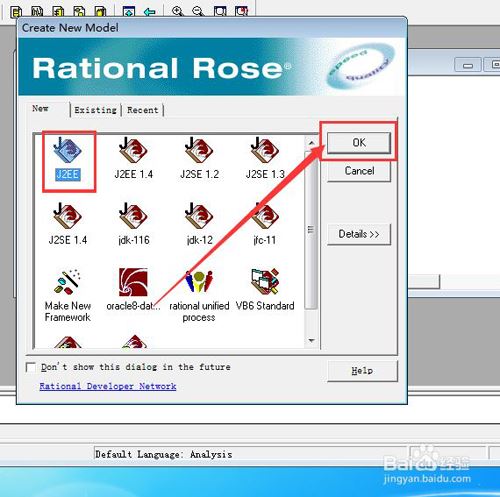Switch to the Recent tab
This screenshot has width=500, height=497.
[x=143, y=110]
